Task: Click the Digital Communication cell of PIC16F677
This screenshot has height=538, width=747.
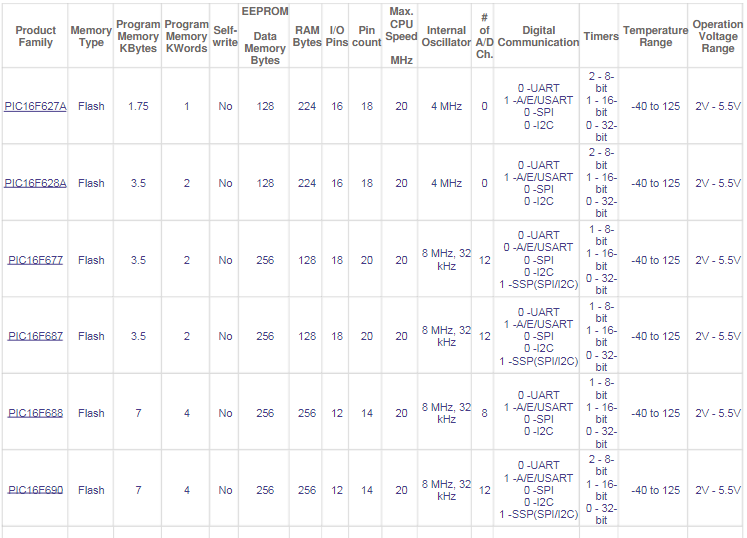Action: point(538,260)
